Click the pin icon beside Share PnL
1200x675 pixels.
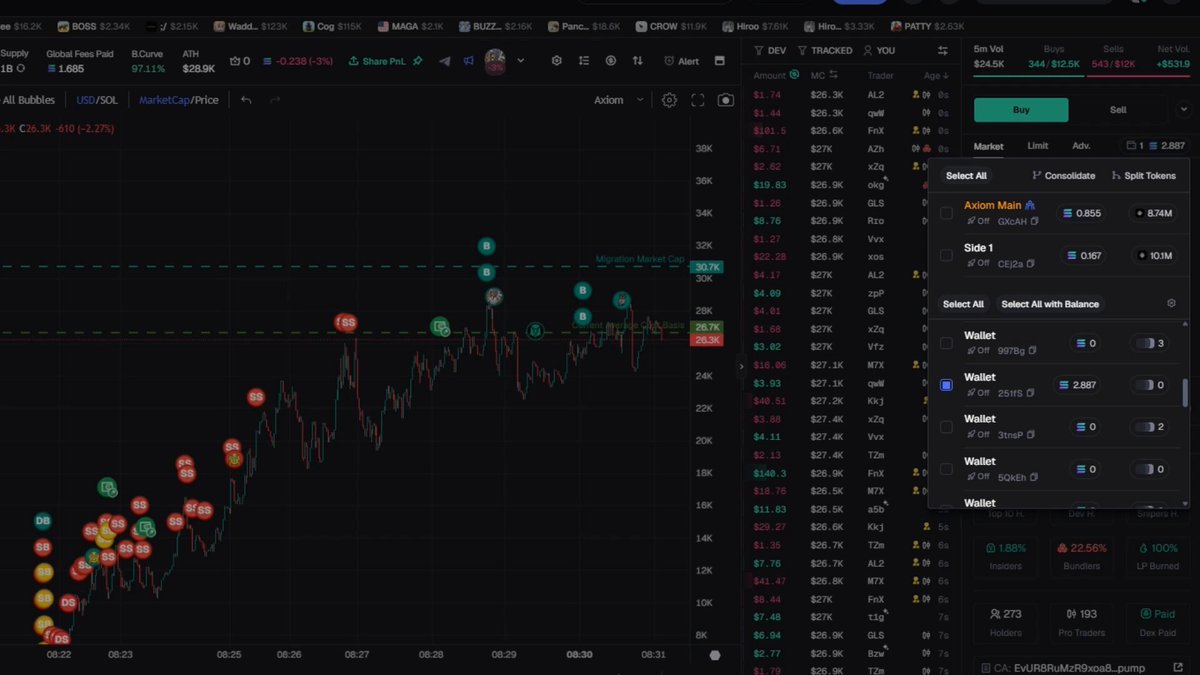[418, 61]
